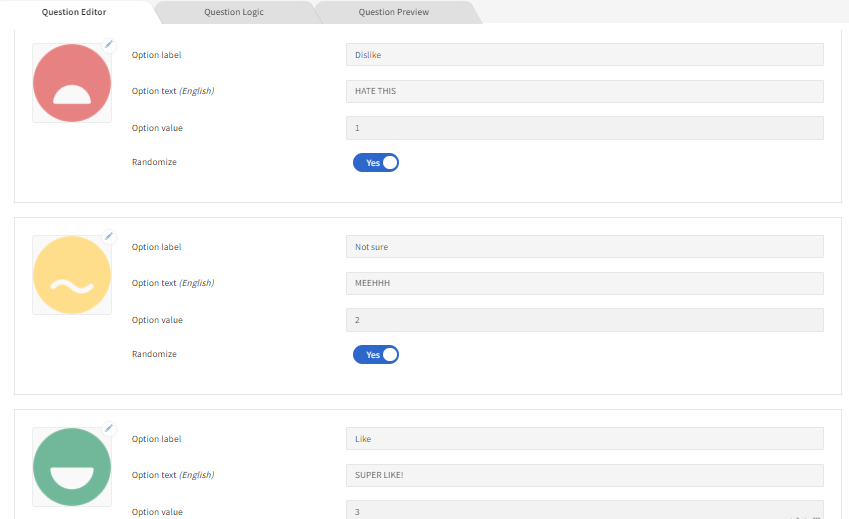
Task: Click the Option text field with SUPER LIKE!
Action: point(585,475)
